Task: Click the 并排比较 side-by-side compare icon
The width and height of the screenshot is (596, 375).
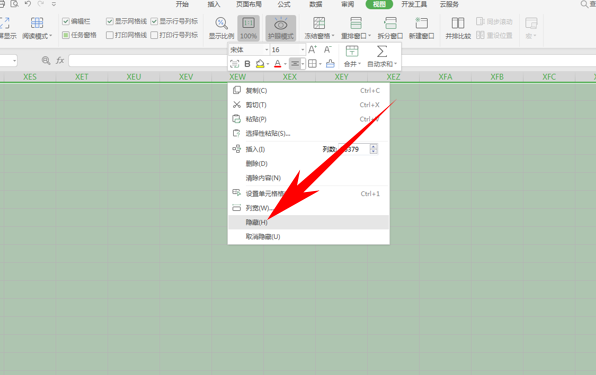Action: (x=458, y=23)
